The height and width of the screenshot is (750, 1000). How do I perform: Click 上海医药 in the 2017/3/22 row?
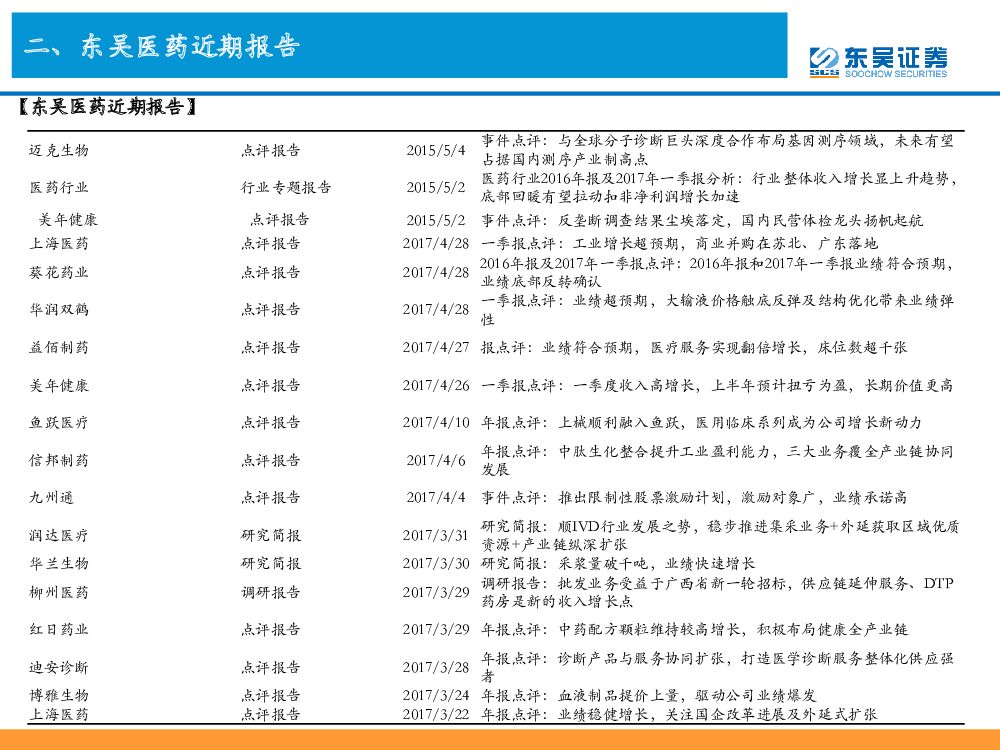point(59,714)
